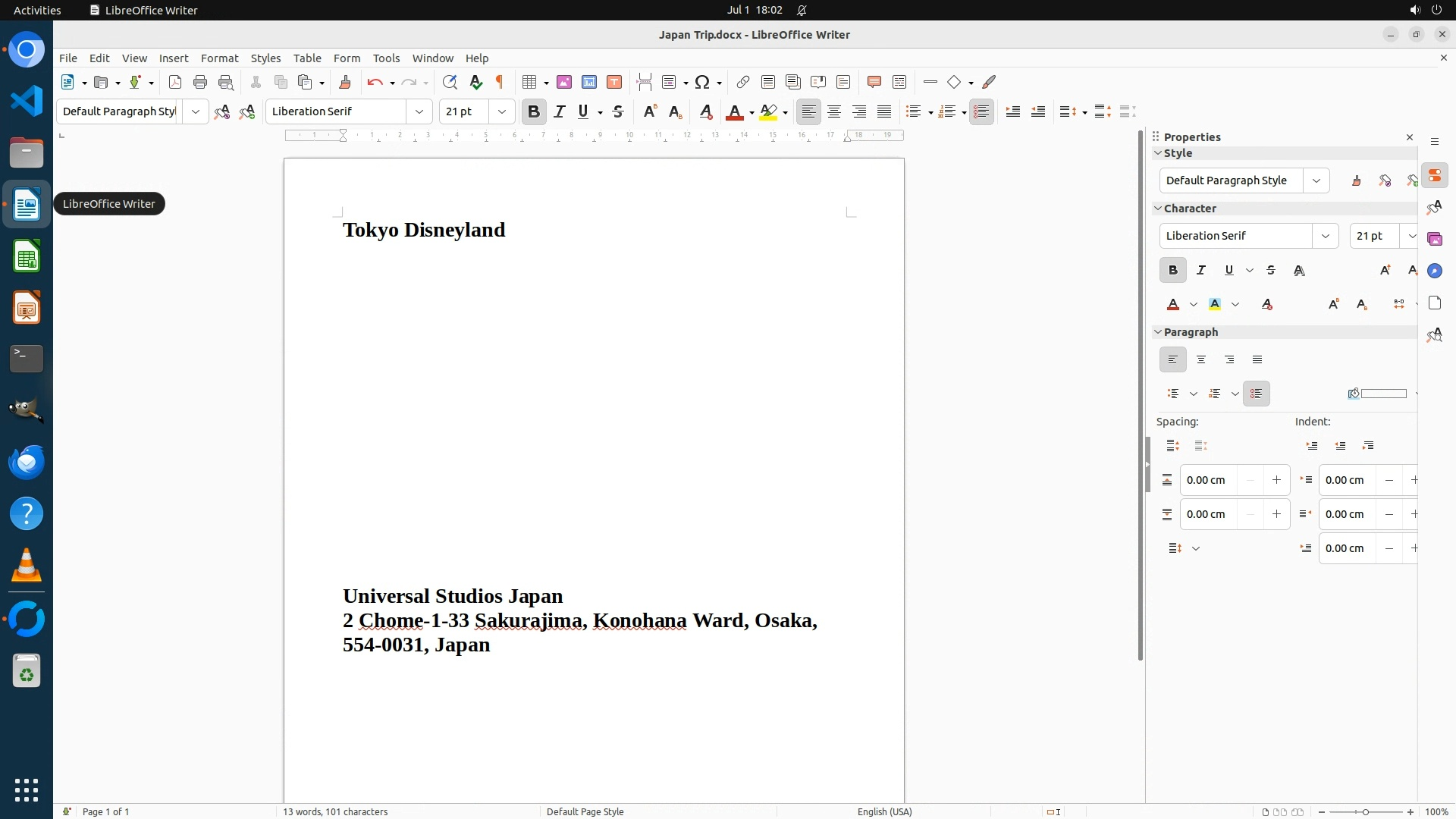
Task: Increase above paragraph spacing with plus button
Action: tap(1276, 480)
